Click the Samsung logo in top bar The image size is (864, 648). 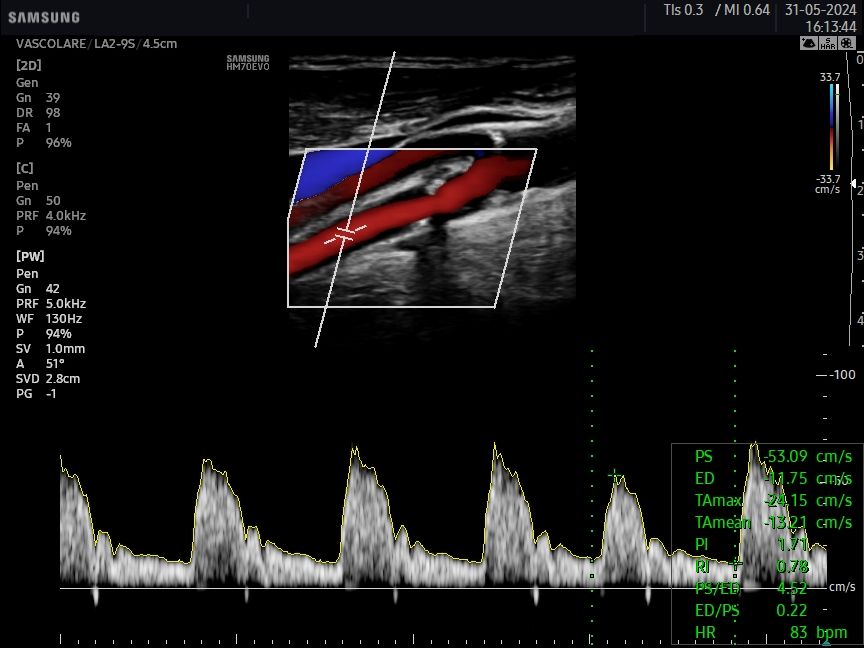point(44,17)
